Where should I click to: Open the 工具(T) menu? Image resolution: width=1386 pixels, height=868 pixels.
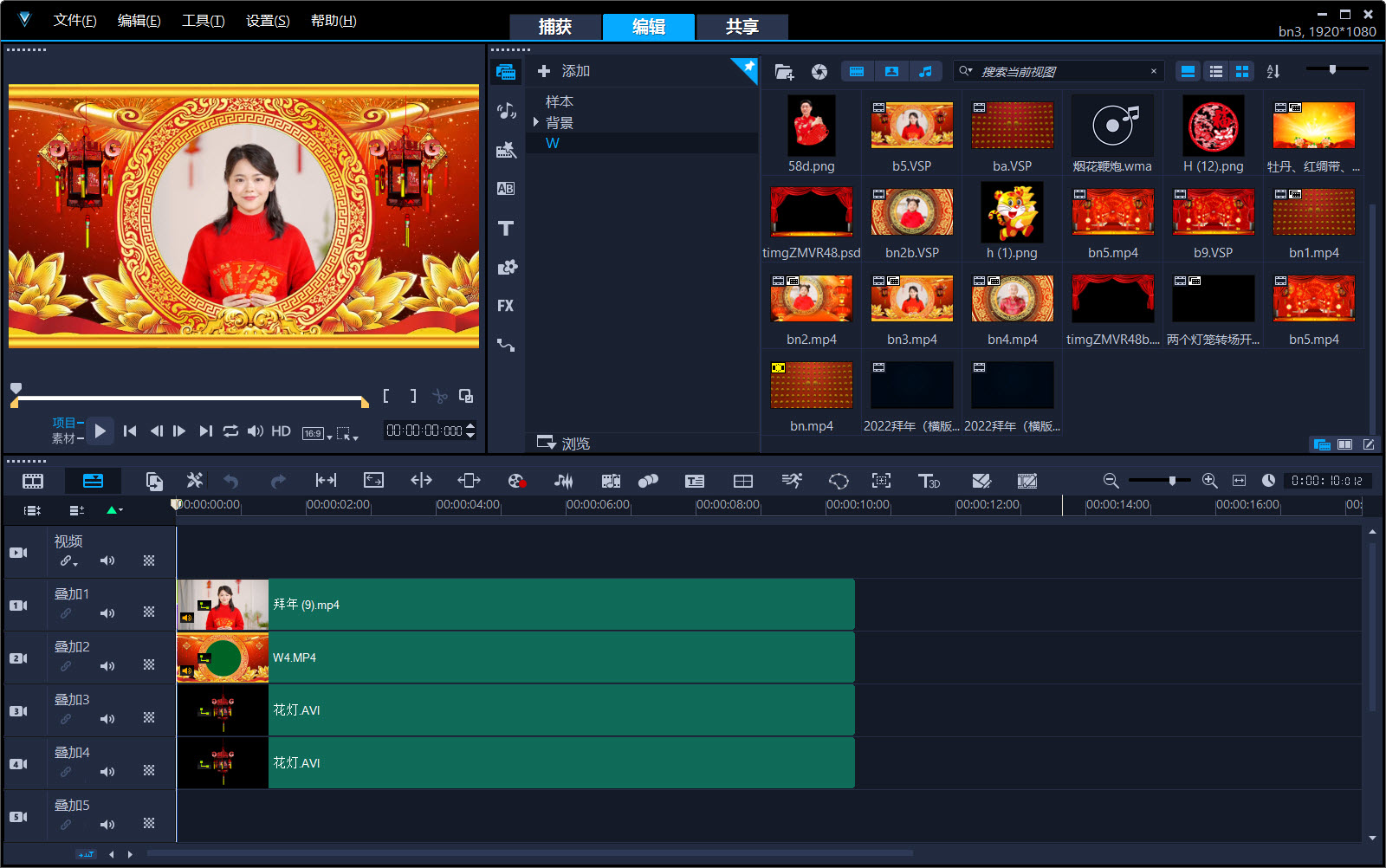203,21
